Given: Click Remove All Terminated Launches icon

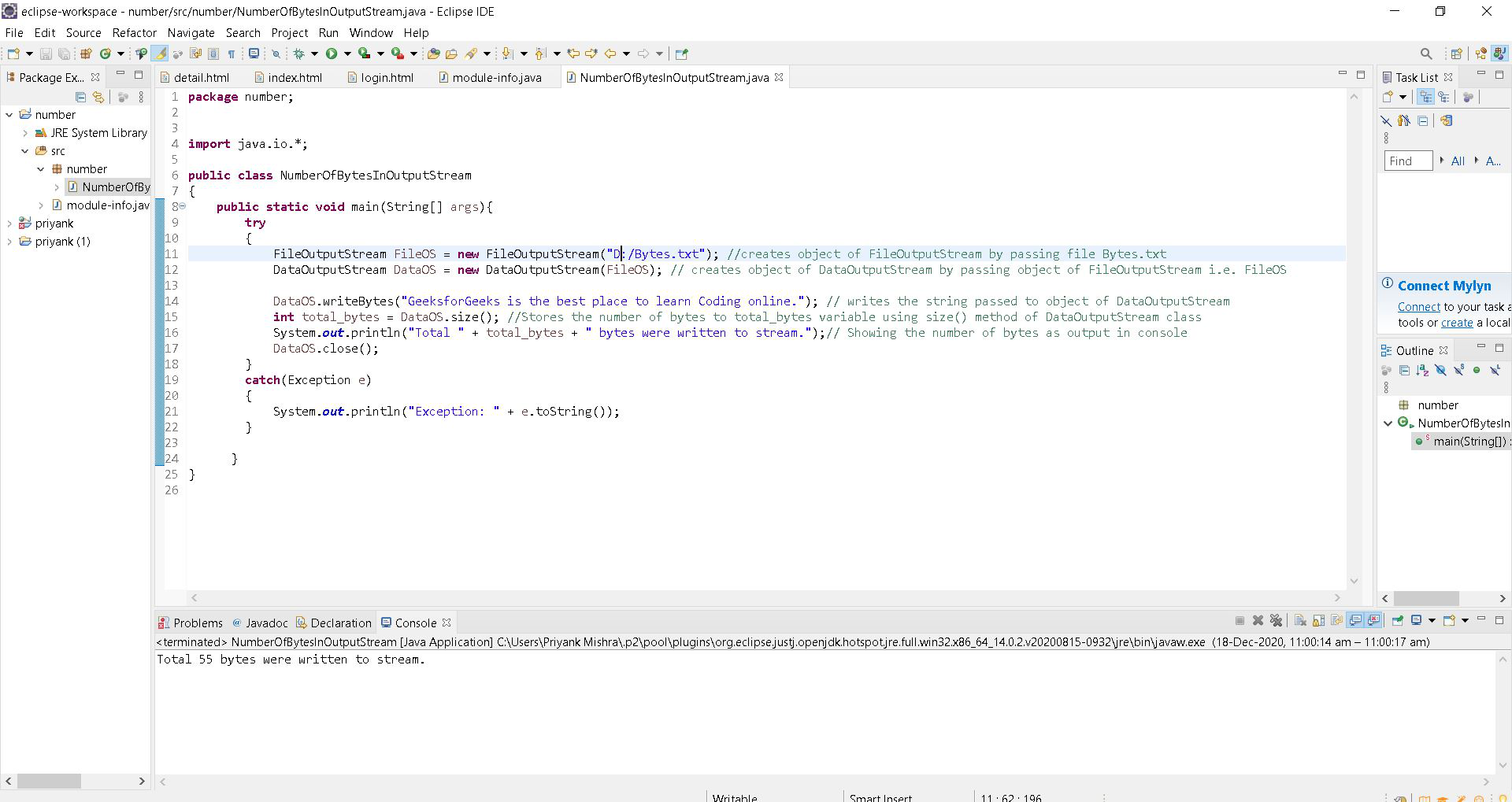Looking at the screenshot, I should tap(1277, 620).
